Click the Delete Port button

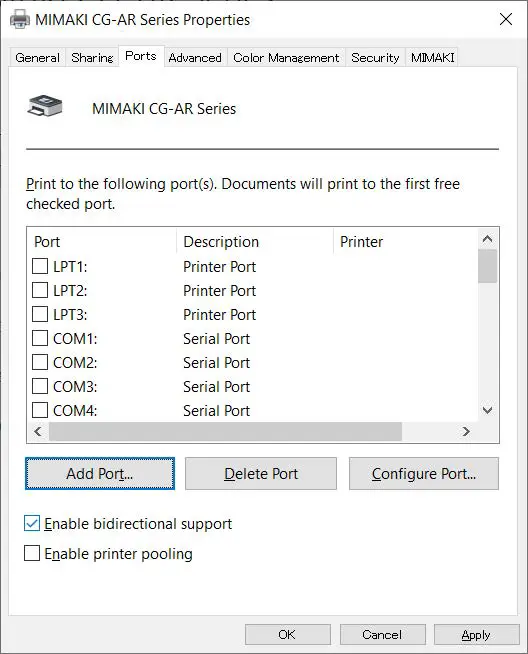tap(261, 473)
